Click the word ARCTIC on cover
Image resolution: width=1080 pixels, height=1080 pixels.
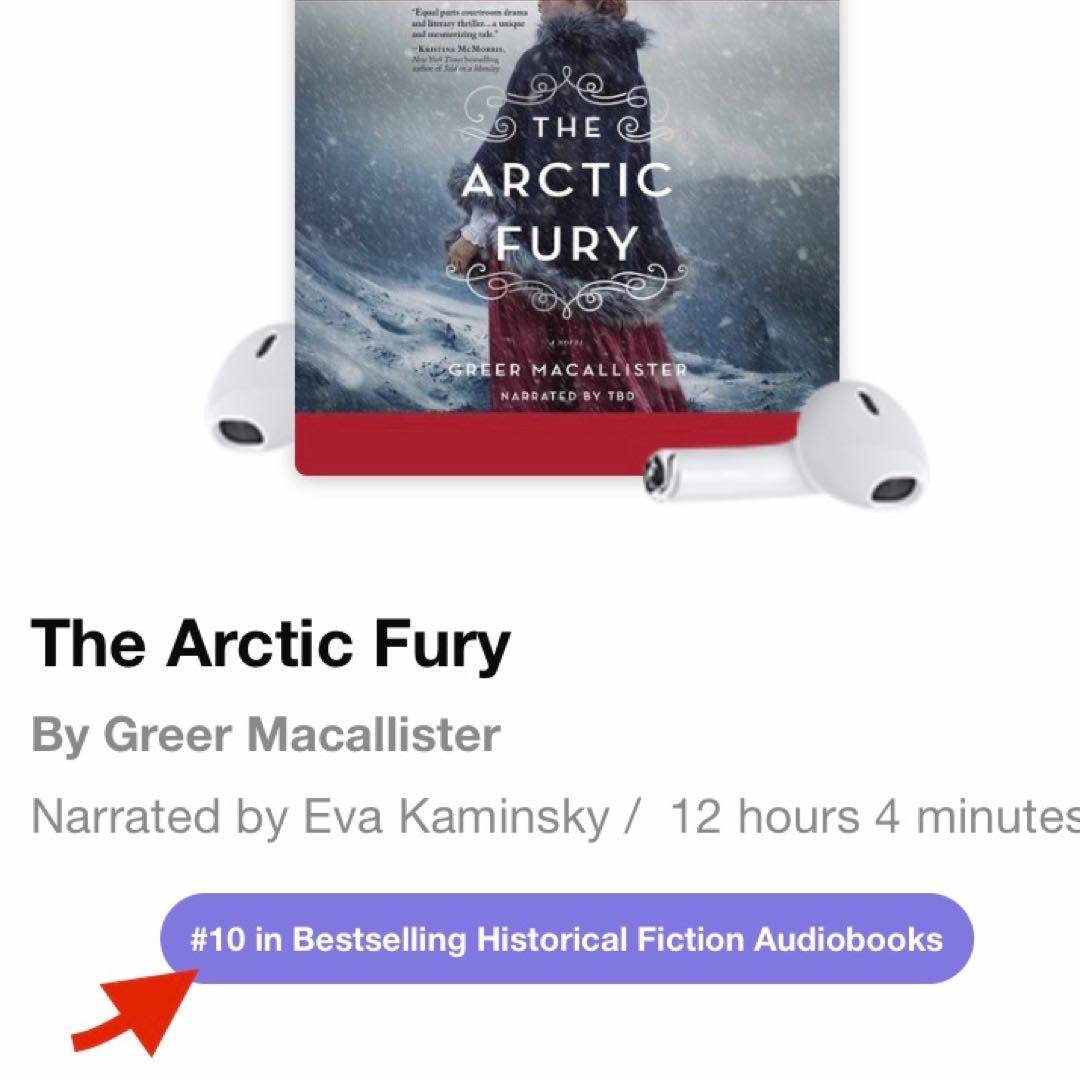(x=566, y=180)
